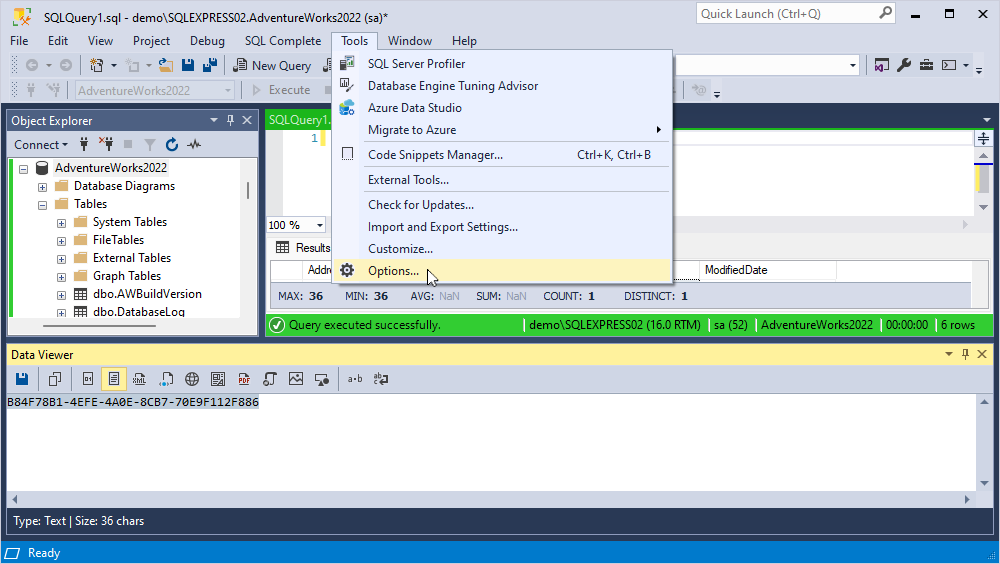Viewport: 1000px width, 564px height.
Task: Collapse the AdventureWorks2022 database node
Action: 24,169
